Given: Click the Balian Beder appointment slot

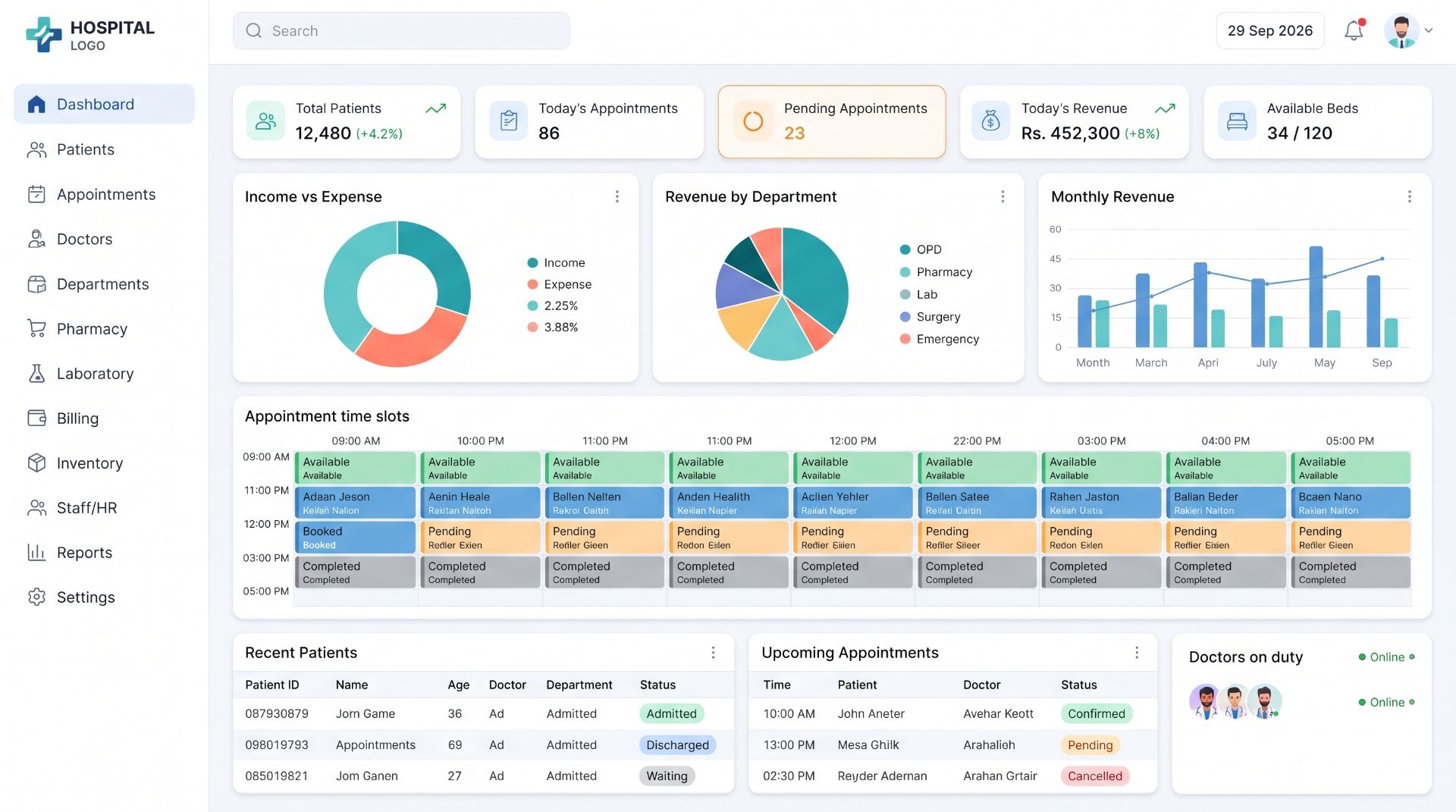Looking at the screenshot, I should point(1225,503).
